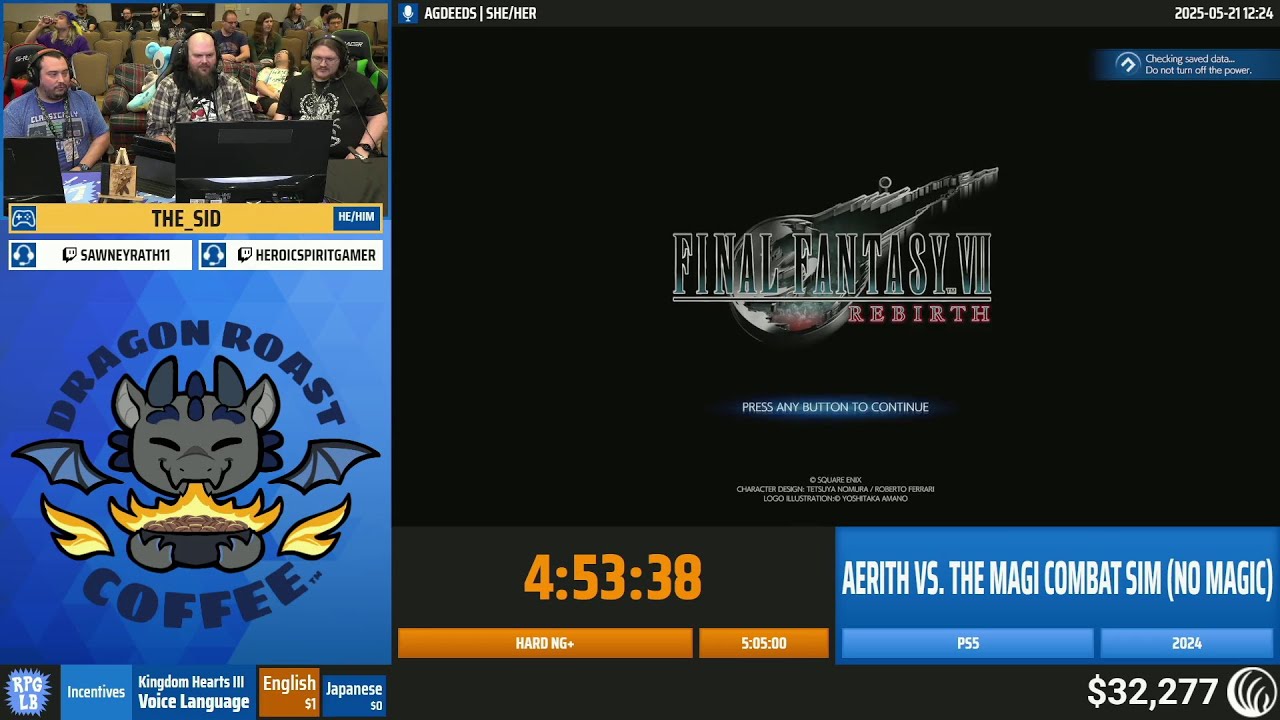The width and height of the screenshot is (1280, 720).
Task: Click the Checking saved data notification
Action: pyautogui.click(x=1185, y=64)
